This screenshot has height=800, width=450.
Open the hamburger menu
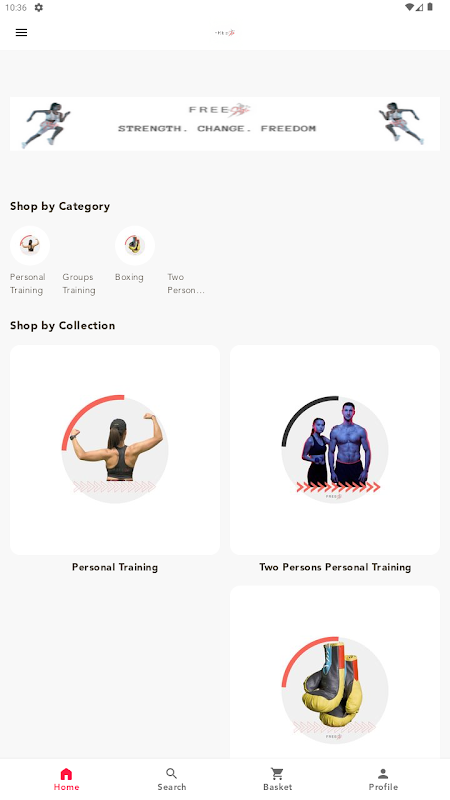21,33
